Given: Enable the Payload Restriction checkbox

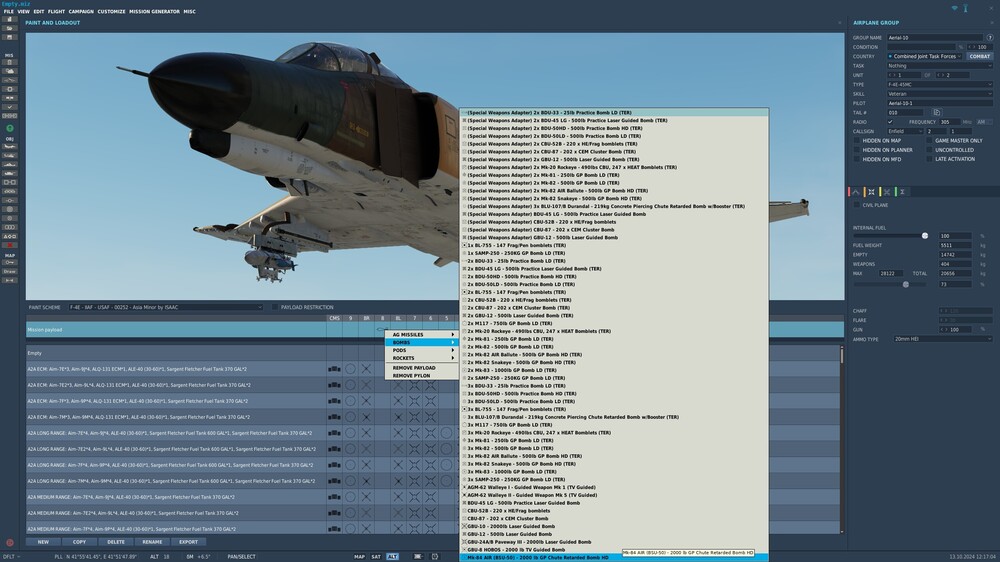Looking at the screenshot, I should (276, 307).
